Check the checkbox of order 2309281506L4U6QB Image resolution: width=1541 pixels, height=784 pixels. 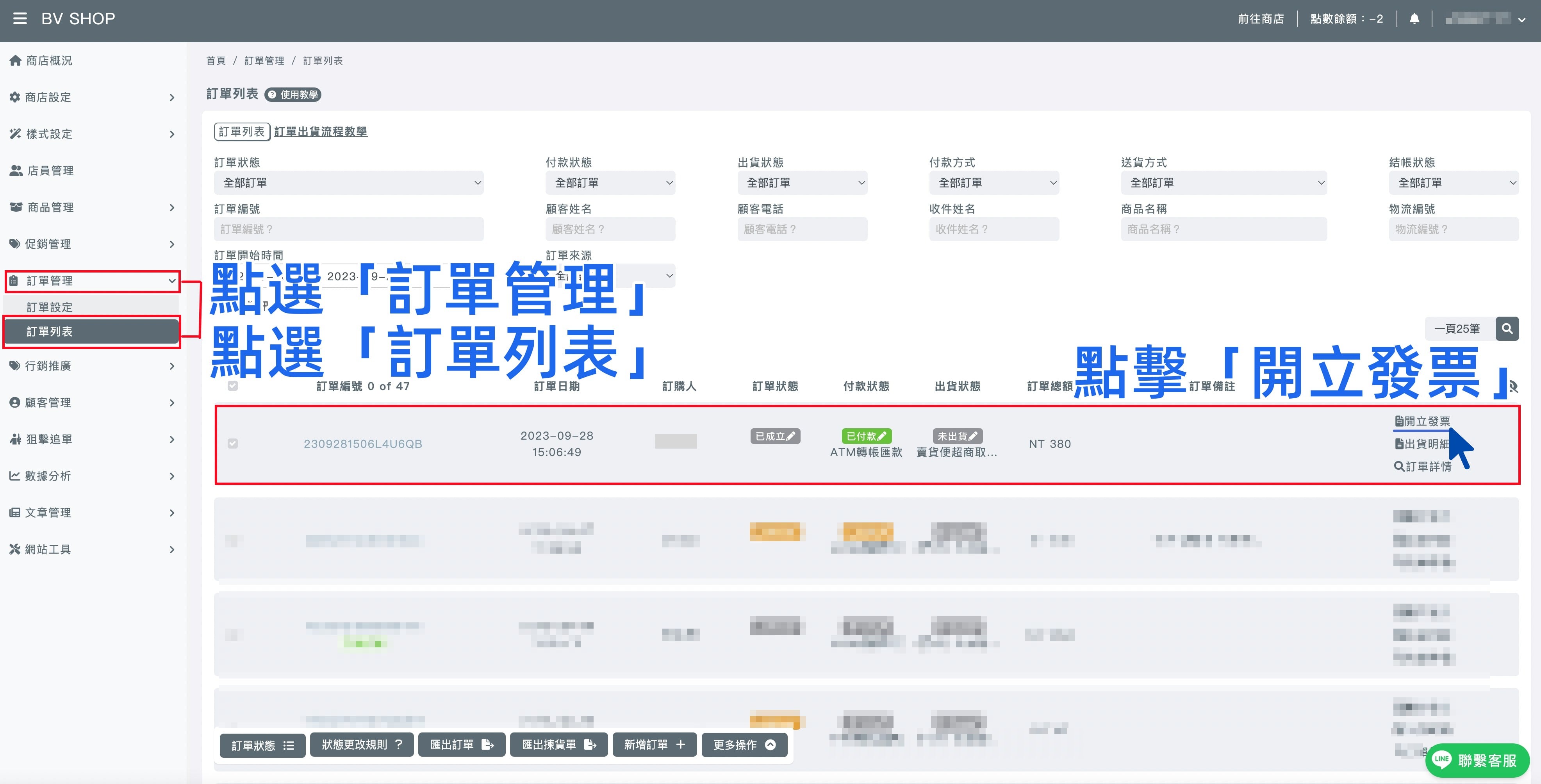pyautogui.click(x=233, y=444)
